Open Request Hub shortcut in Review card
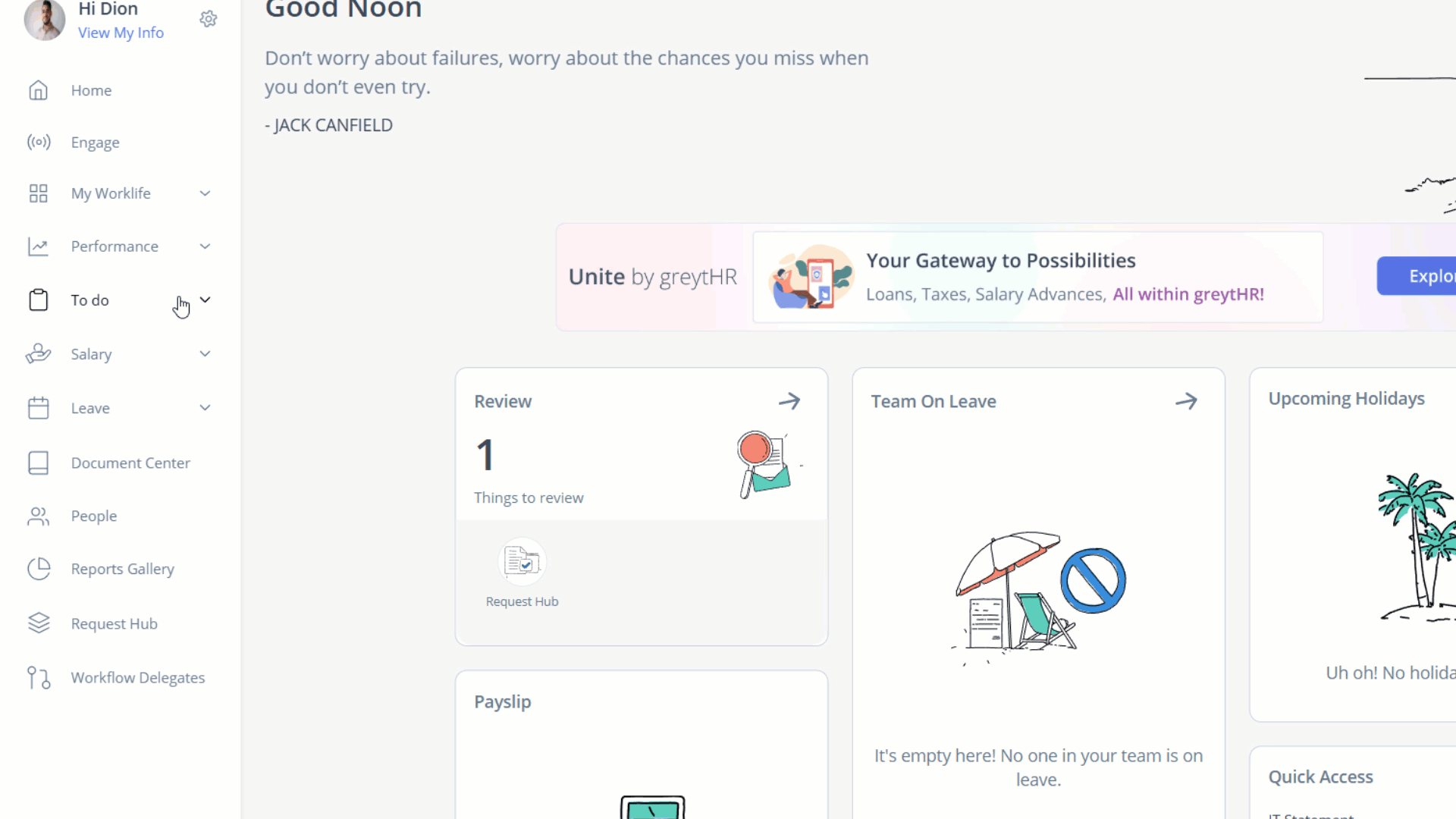The width and height of the screenshot is (1456, 819). [x=522, y=573]
